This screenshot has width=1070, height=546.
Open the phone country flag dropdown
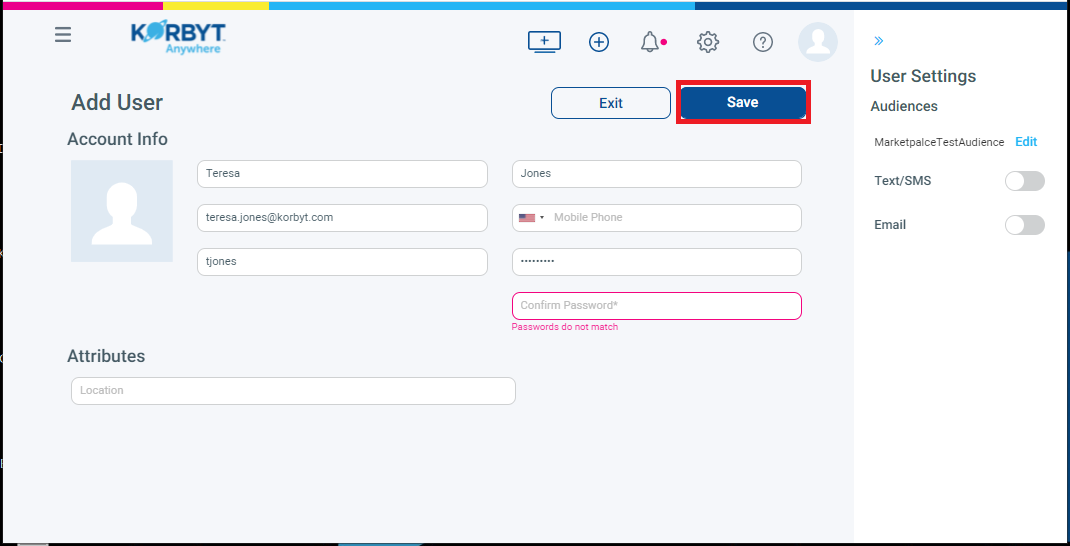[x=531, y=218]
